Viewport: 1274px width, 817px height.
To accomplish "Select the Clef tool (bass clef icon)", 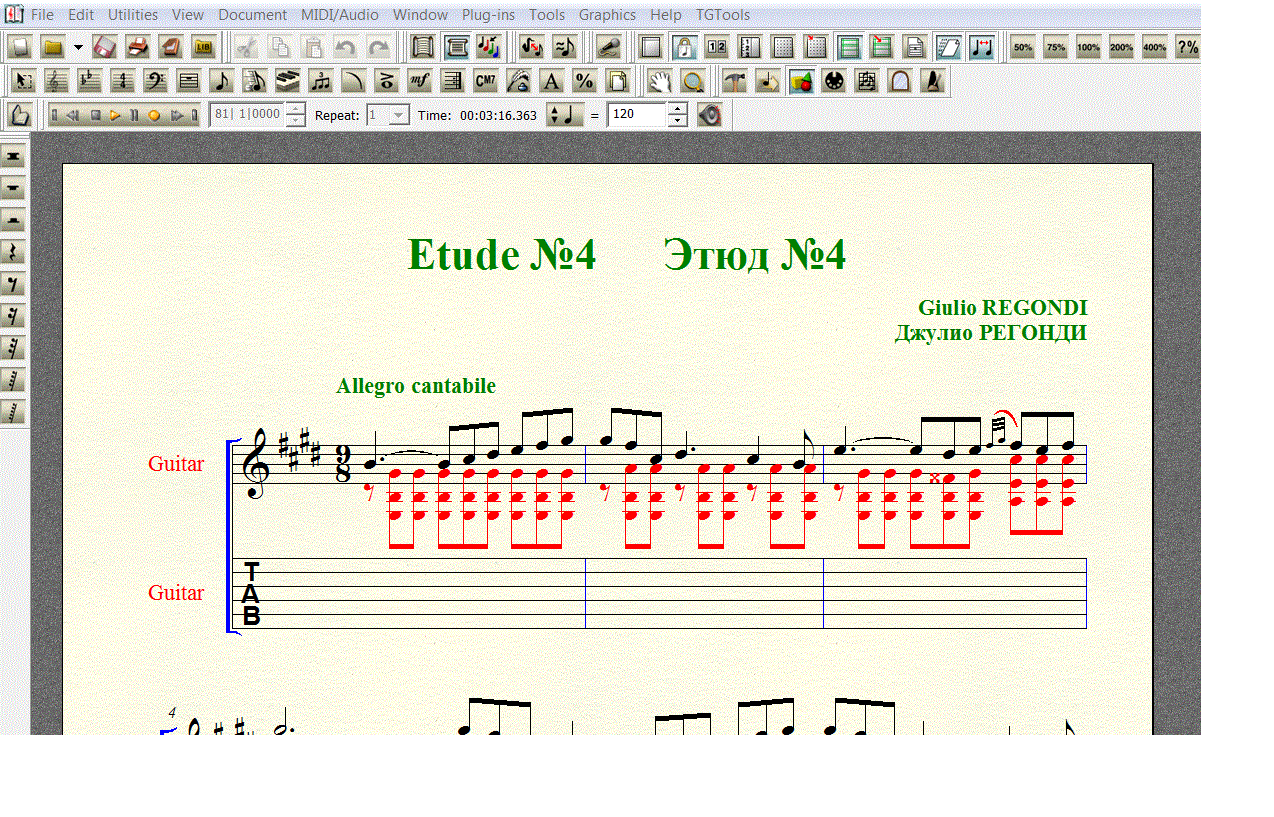I will click(x=156, y=81).
